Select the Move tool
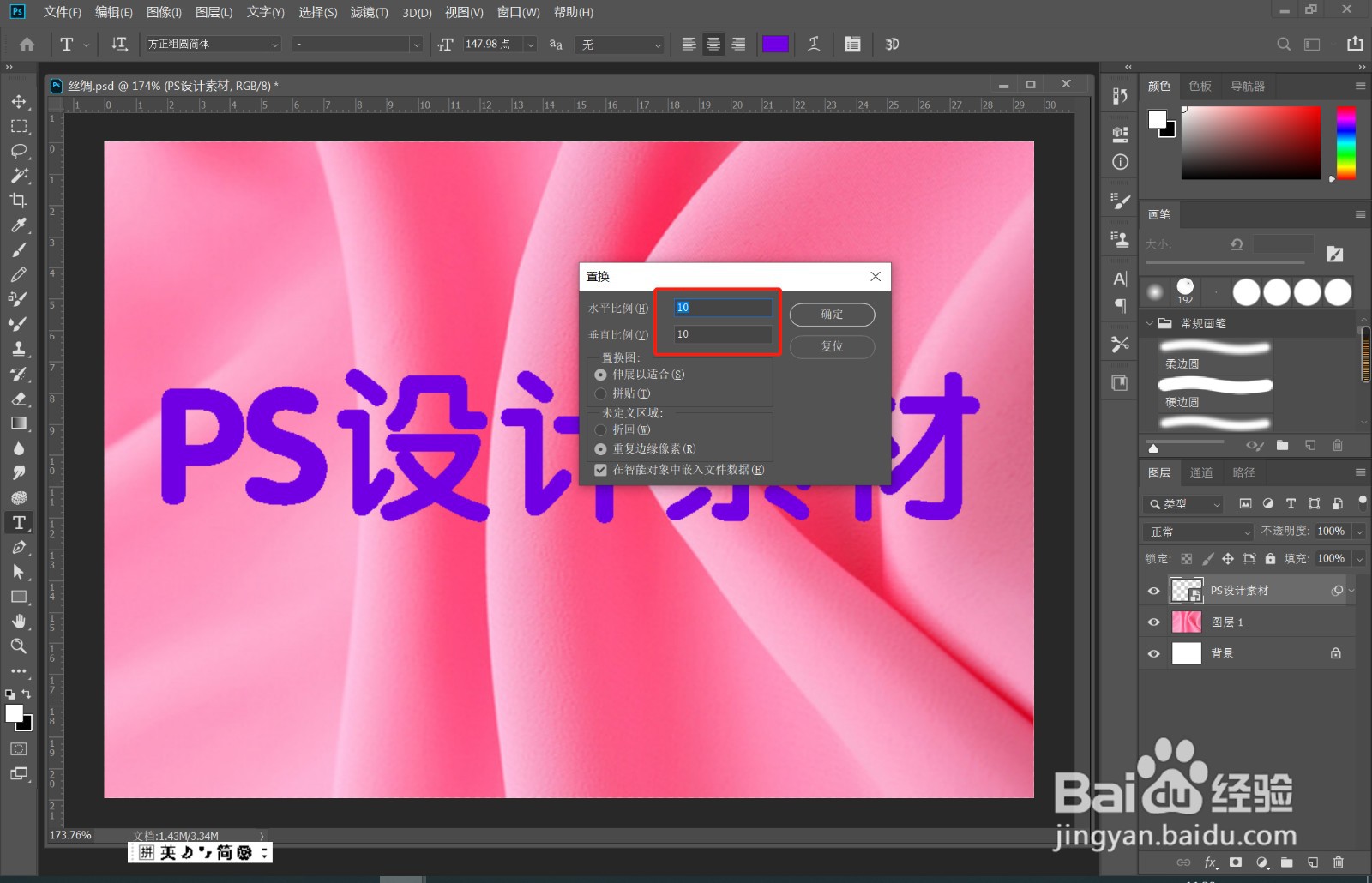Screen dimensions: 1372x883 (x=19, y=101)
